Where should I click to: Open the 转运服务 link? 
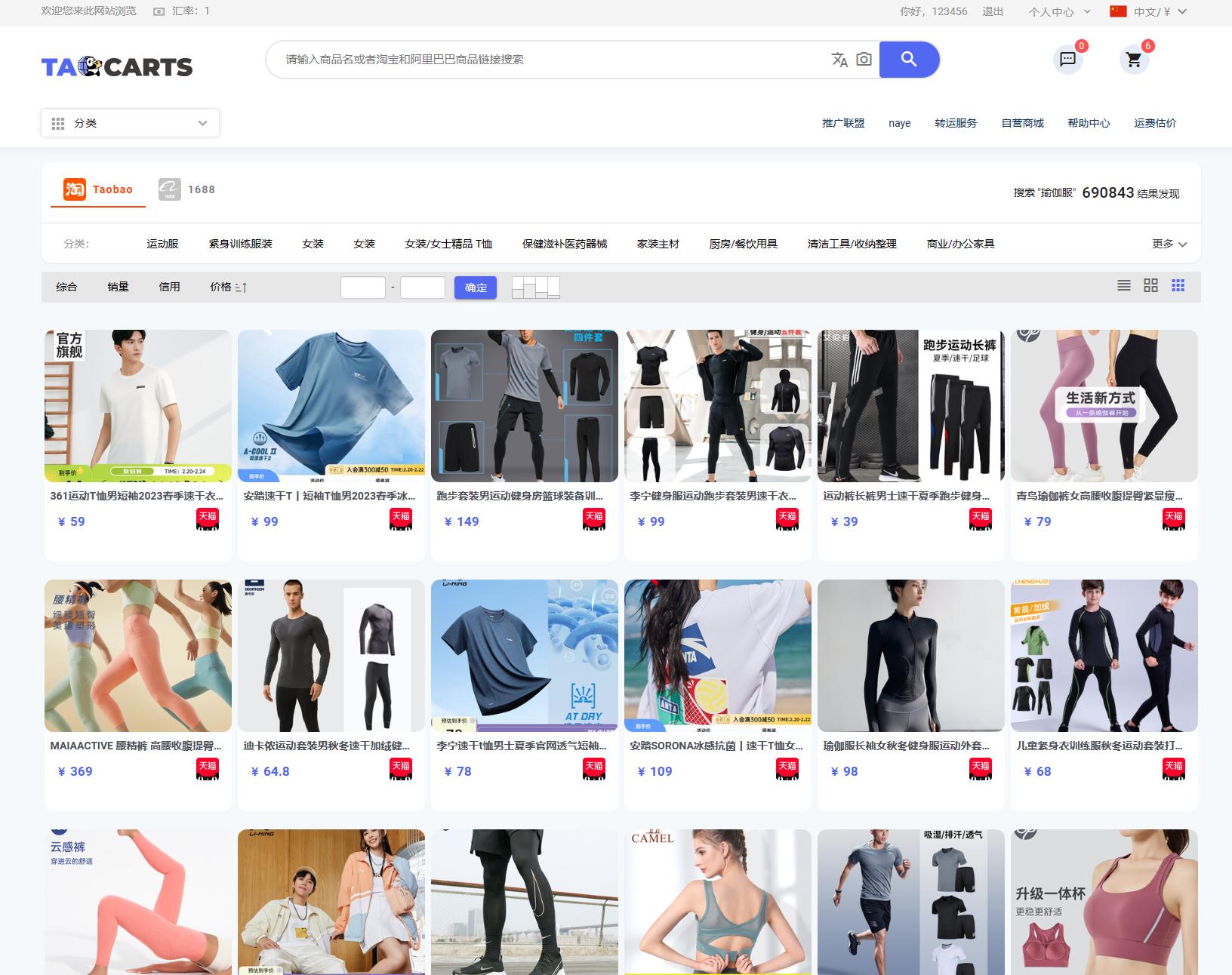click(x=956, y=123)
